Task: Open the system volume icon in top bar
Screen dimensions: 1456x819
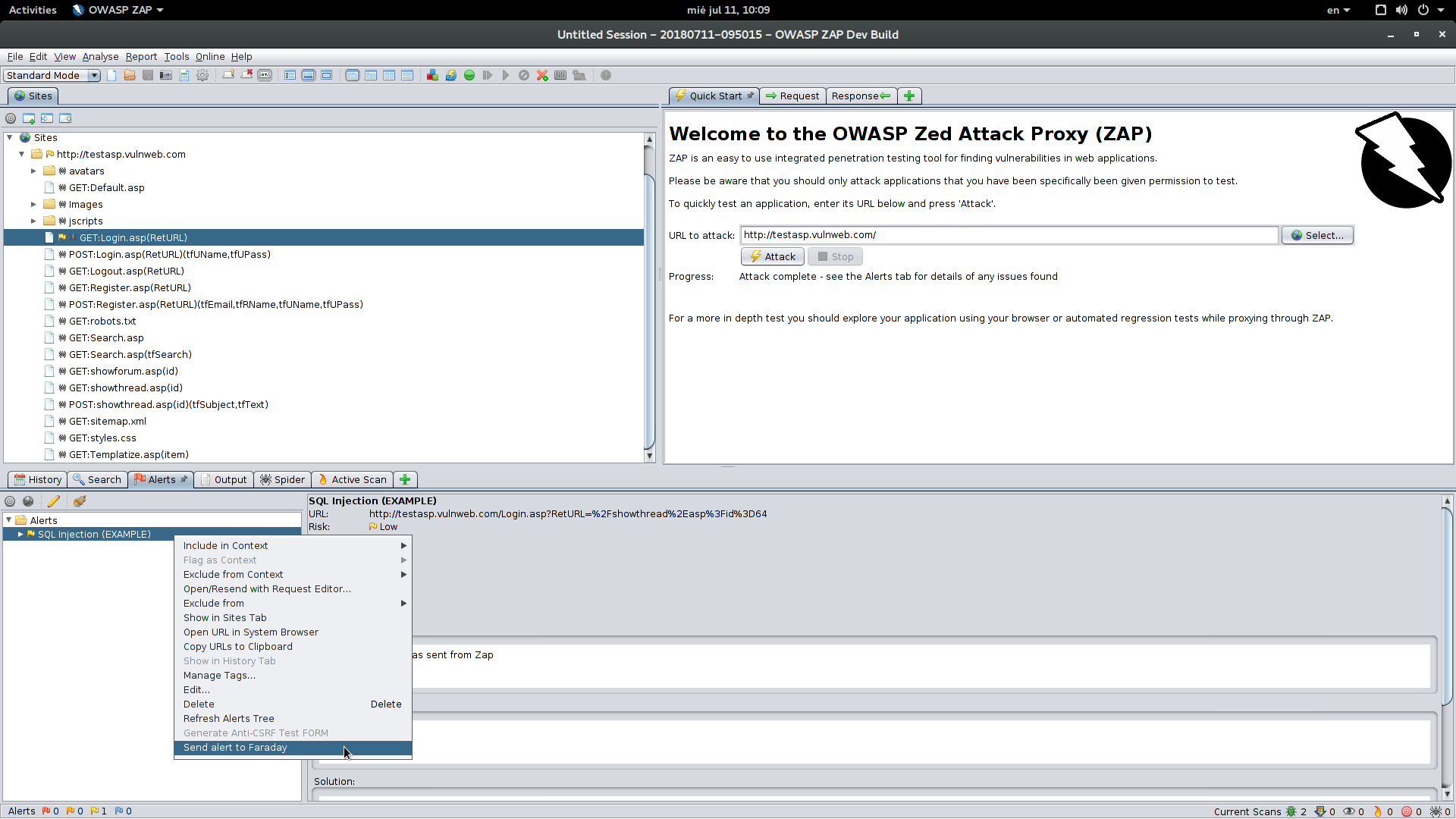Action: click(x=1401, y=10)
